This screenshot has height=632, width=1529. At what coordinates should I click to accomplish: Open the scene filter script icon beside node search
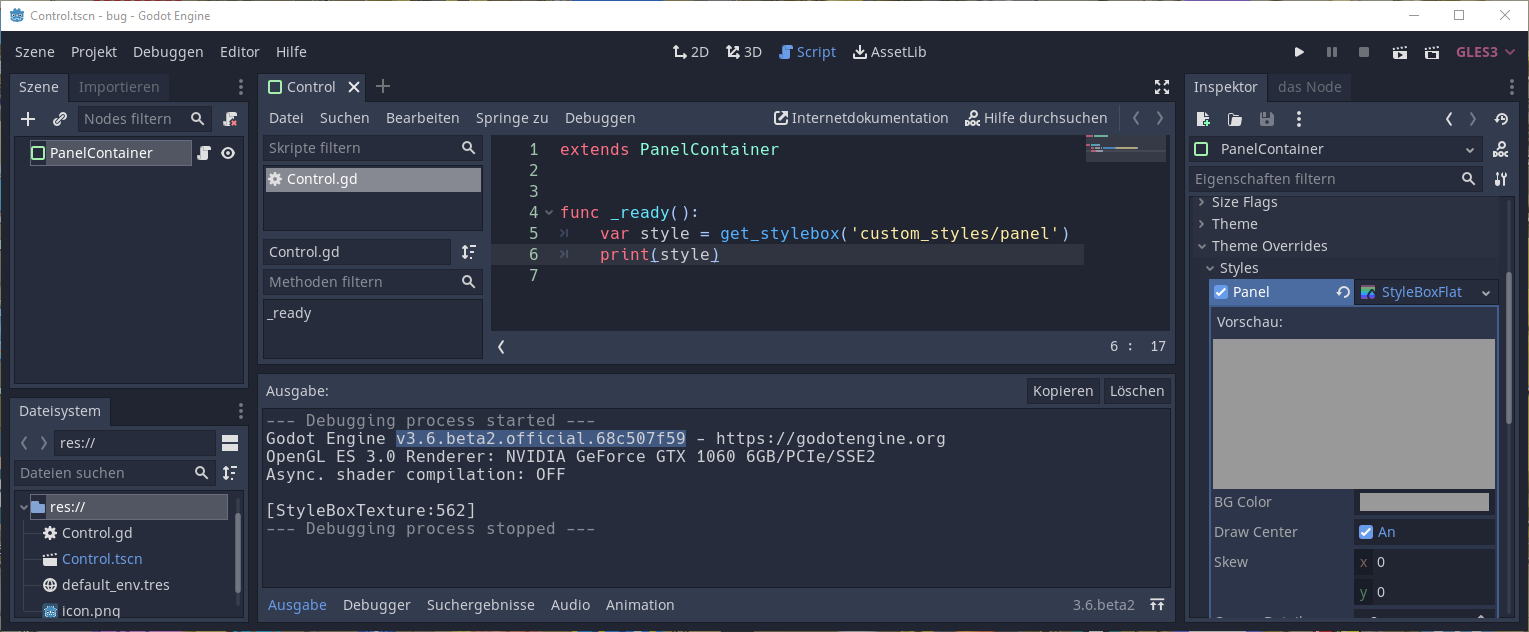(x=229, y=118)
